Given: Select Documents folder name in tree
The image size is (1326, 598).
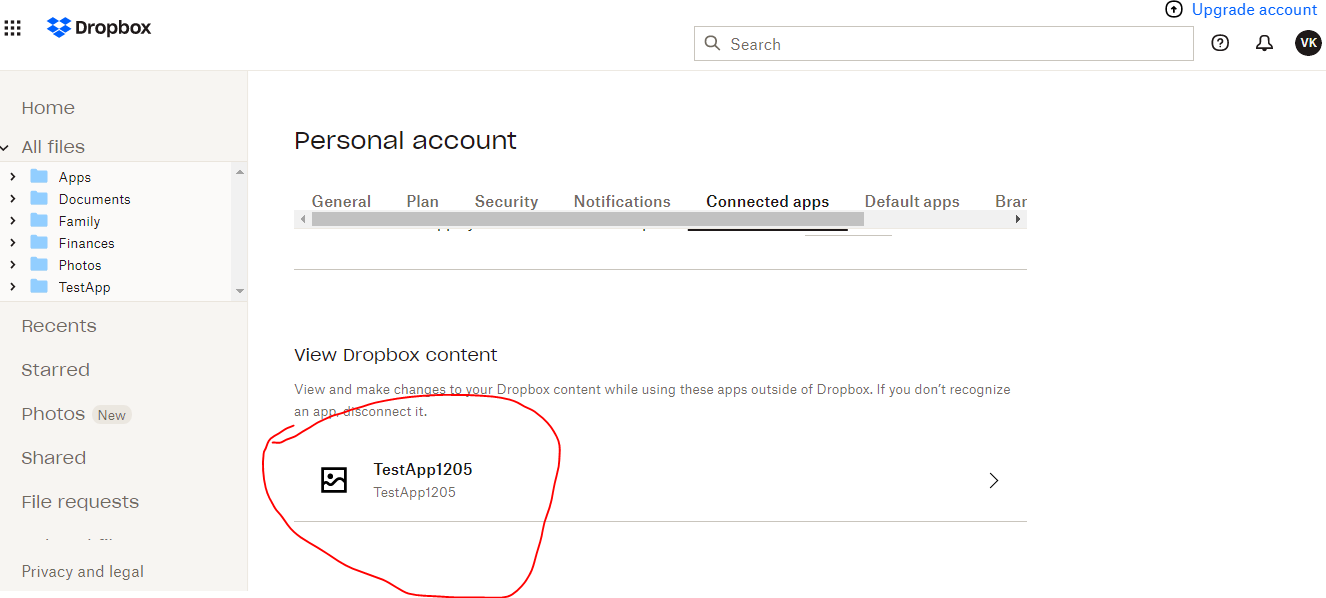Looking at the screenshot, I should pos(94,199).
